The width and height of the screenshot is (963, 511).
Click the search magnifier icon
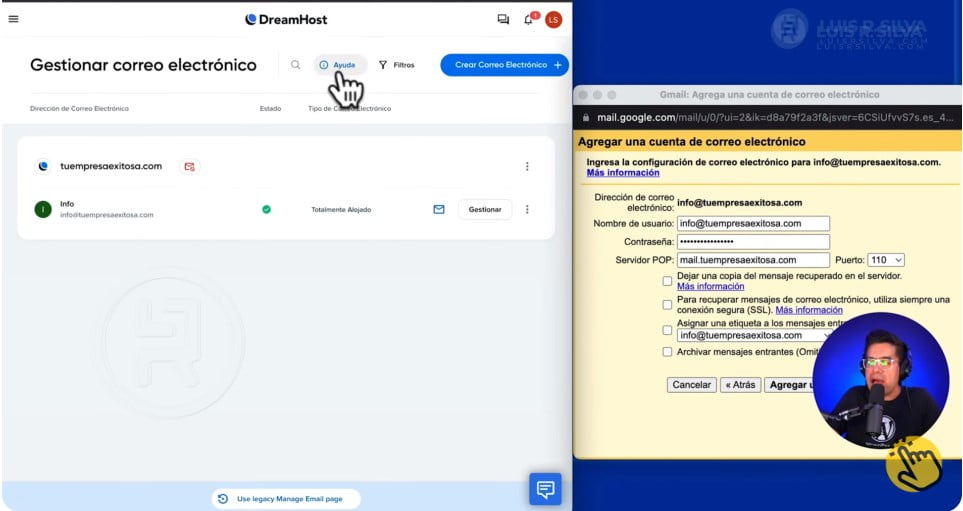(295, 64)
